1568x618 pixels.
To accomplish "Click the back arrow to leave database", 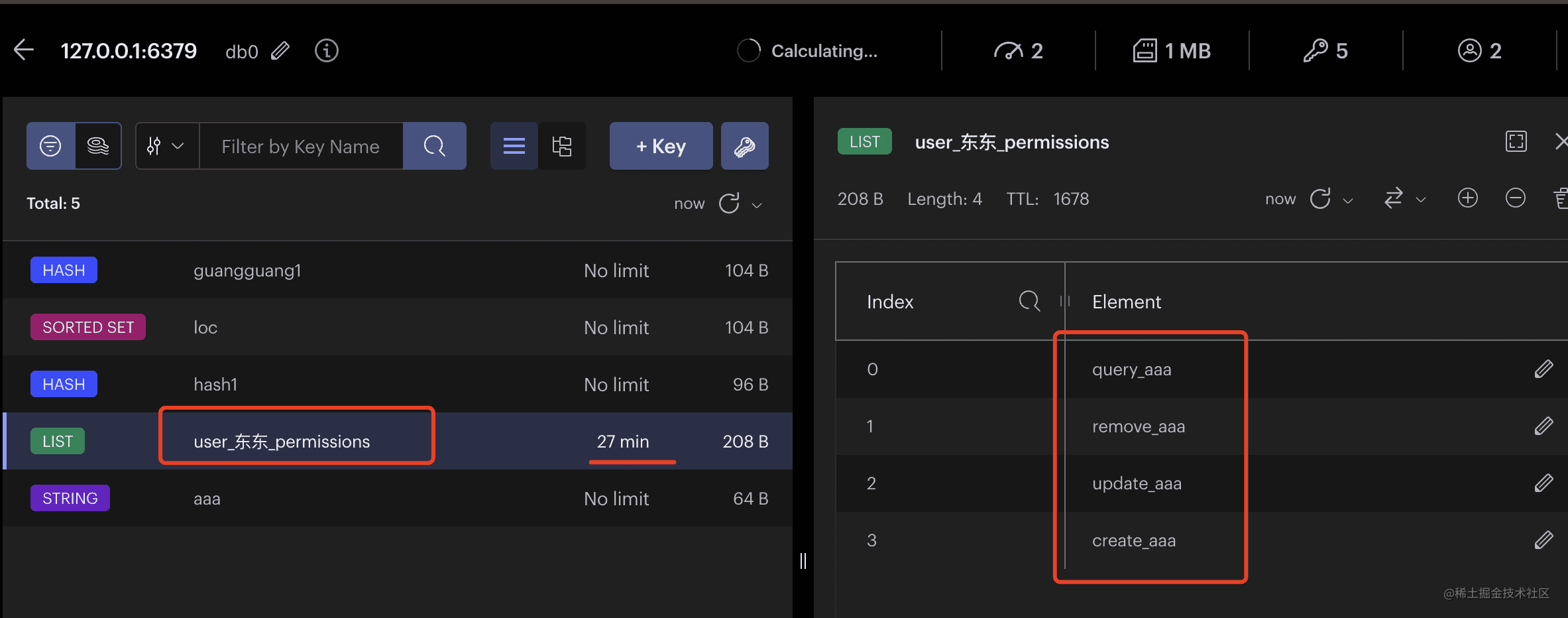I will point(24,50).
